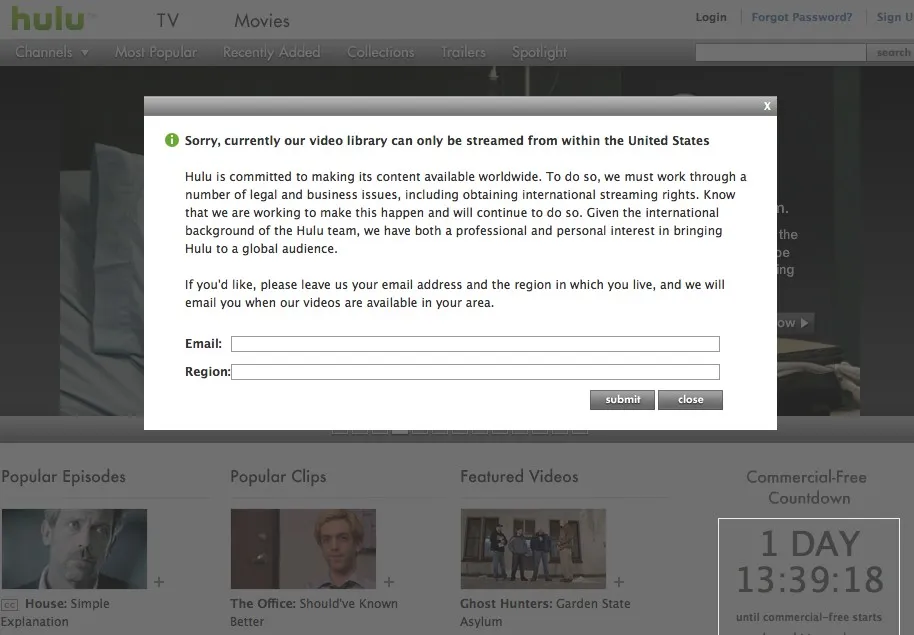914x635 pixels.
Task: Click the 13:39:18 countdown timer
Action: (810, 580)
